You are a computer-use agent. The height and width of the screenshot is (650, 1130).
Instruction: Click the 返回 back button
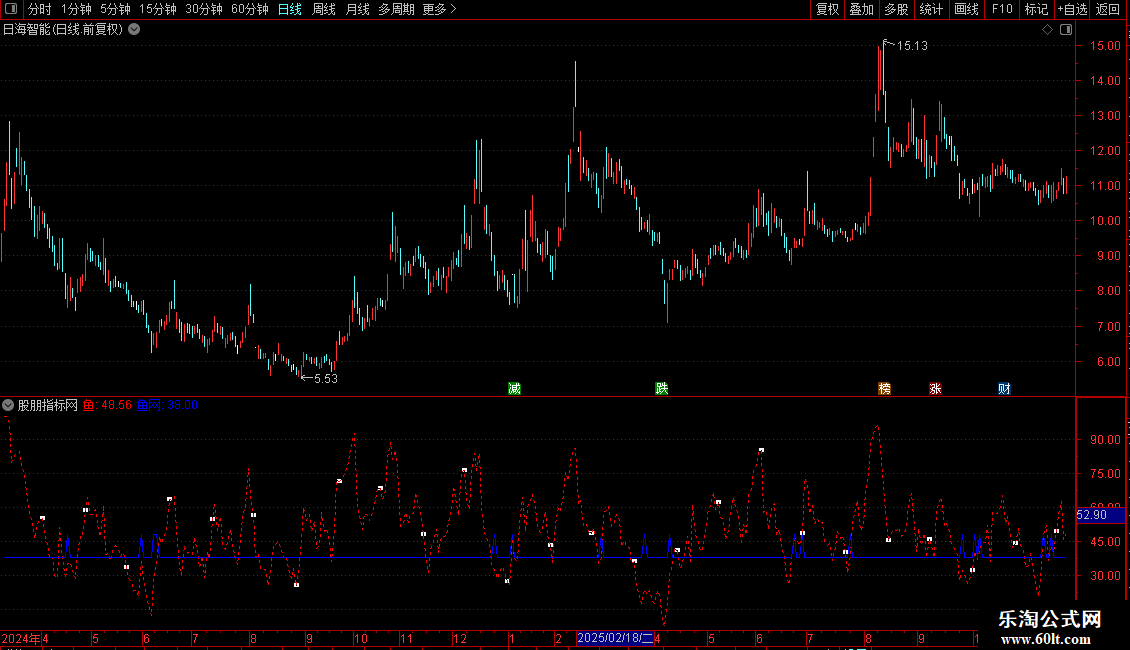1108,9
